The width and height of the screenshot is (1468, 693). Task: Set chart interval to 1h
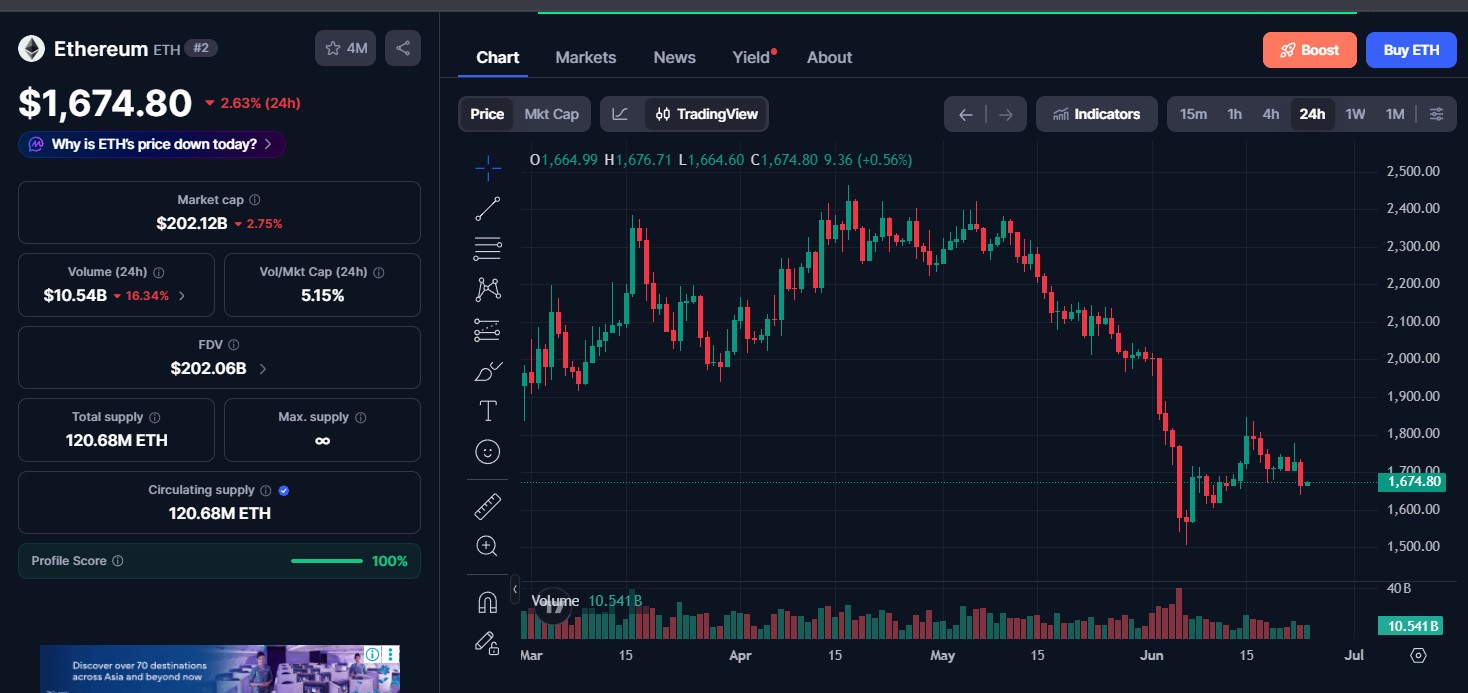tap(1235, 114)
